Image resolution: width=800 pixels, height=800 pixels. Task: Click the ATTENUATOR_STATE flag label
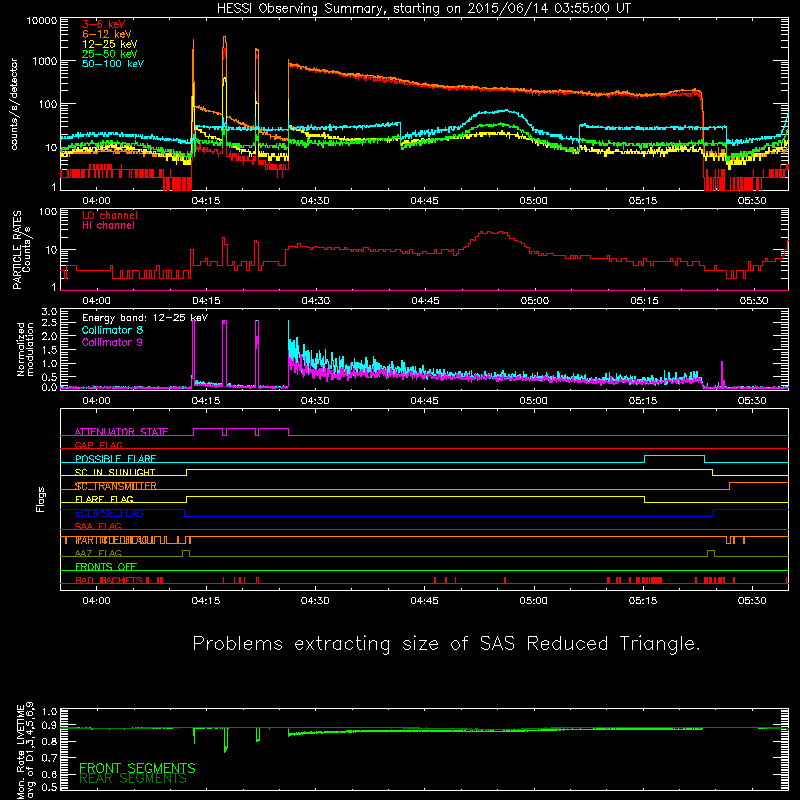121,432
